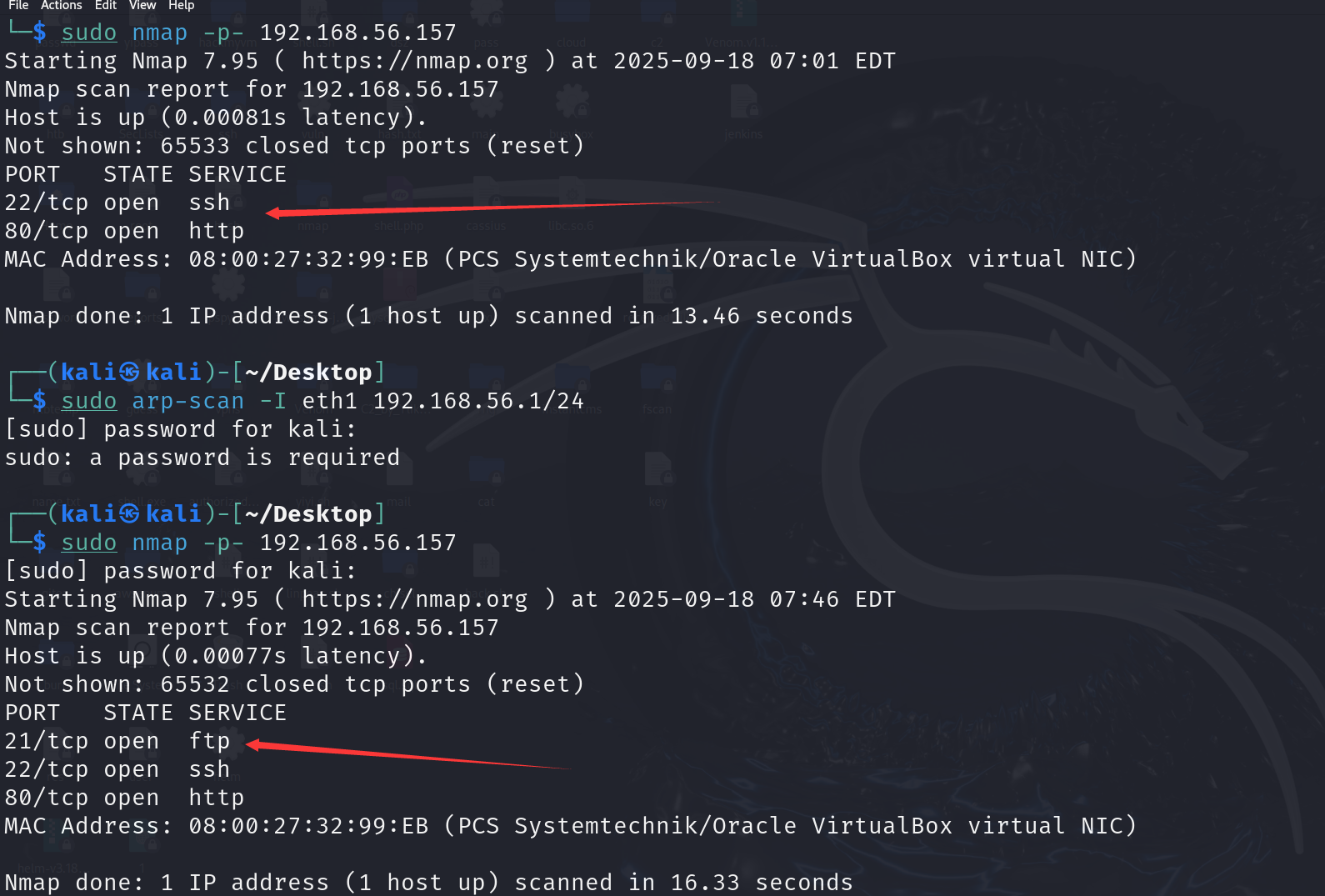The height and width of the screenshot is (896, 1325).
Task: Click the nmap.org link in the 07:46 scan
Action: (x=414, y=599)
